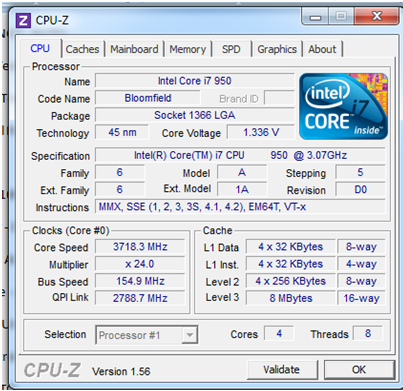Click the Version 1.56 label
This screenshot has width=403, height=391.
pyautogui.click(x=121, y=371)
